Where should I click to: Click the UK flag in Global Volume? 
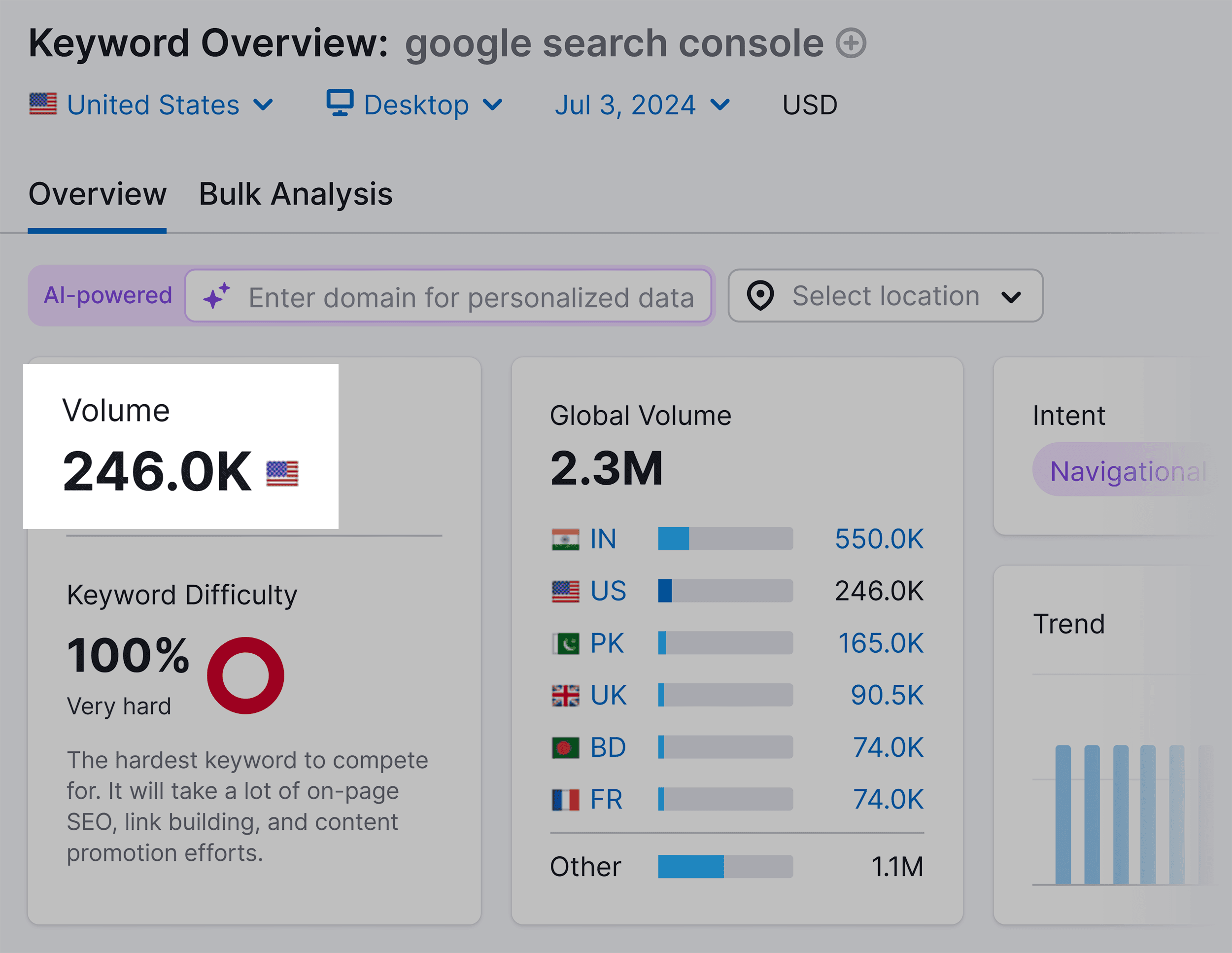(565, 695)
